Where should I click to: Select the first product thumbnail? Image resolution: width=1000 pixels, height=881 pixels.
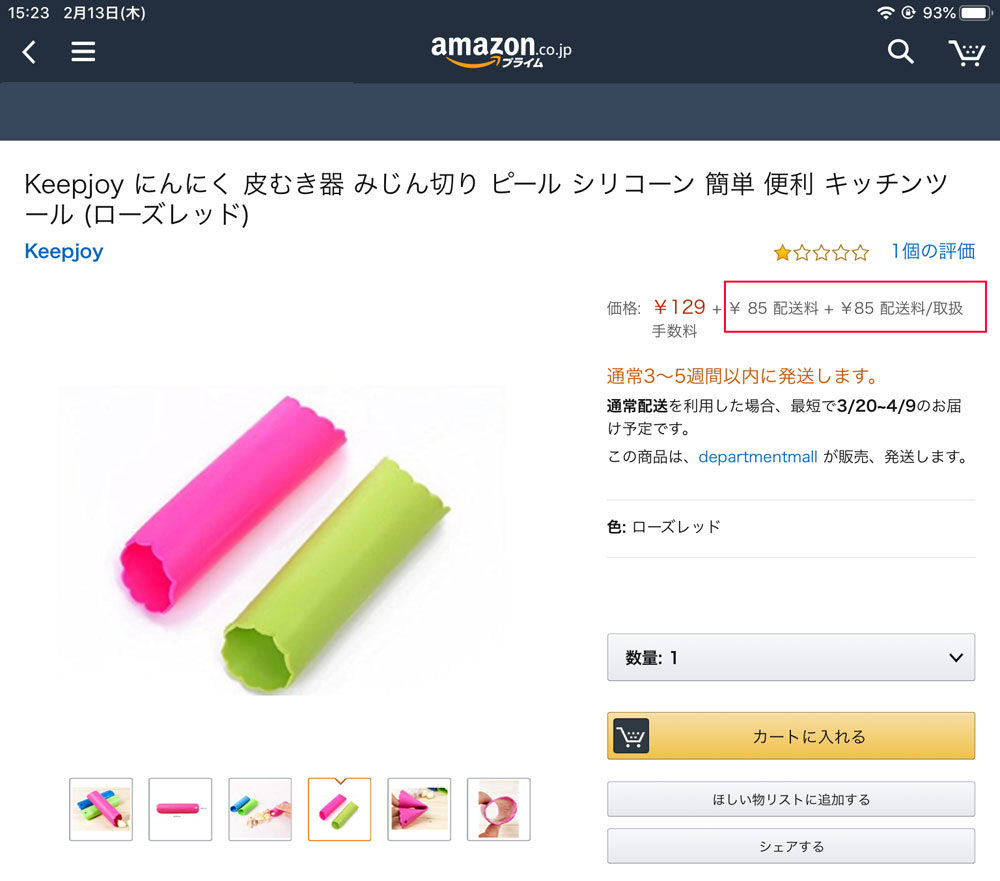click(101, 809)
